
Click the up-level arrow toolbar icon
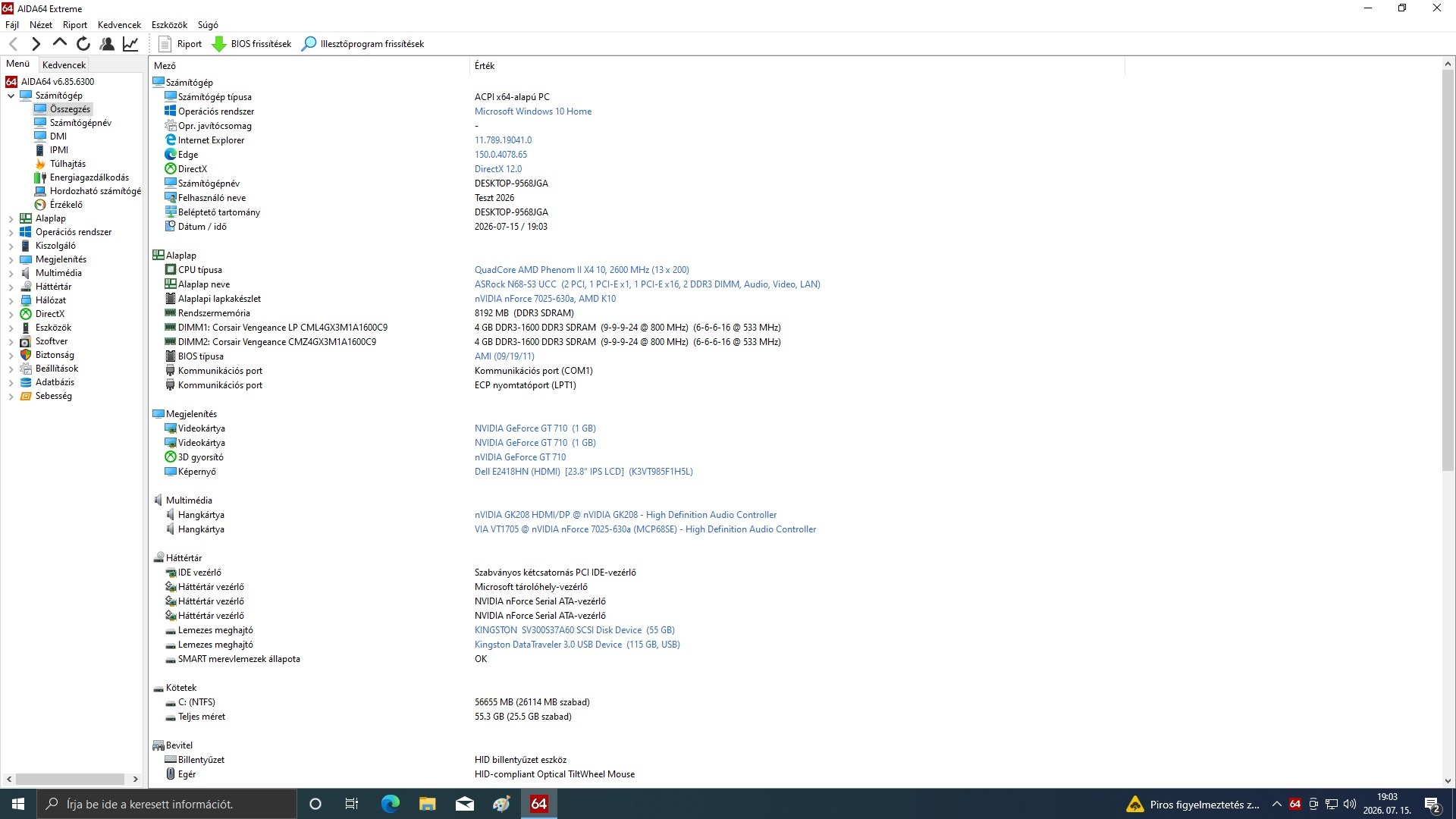(x=59, y=43)
